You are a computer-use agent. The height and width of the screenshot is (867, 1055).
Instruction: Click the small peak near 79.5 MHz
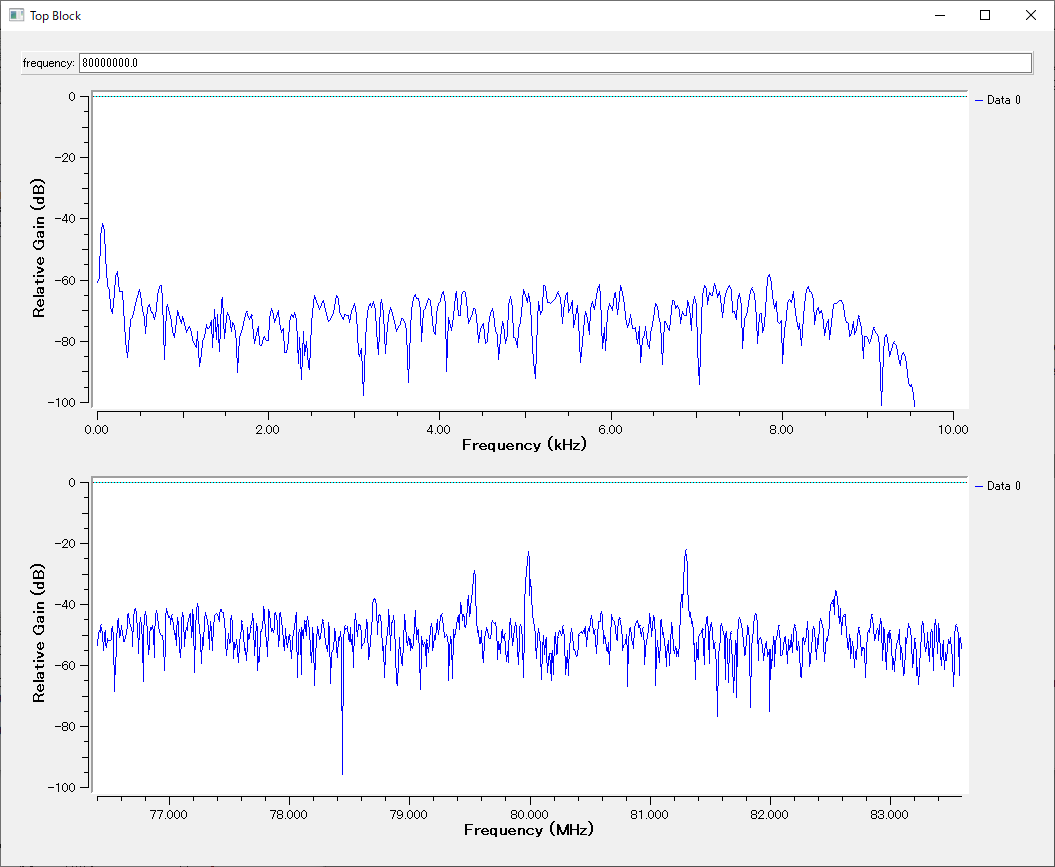point(474,572)
